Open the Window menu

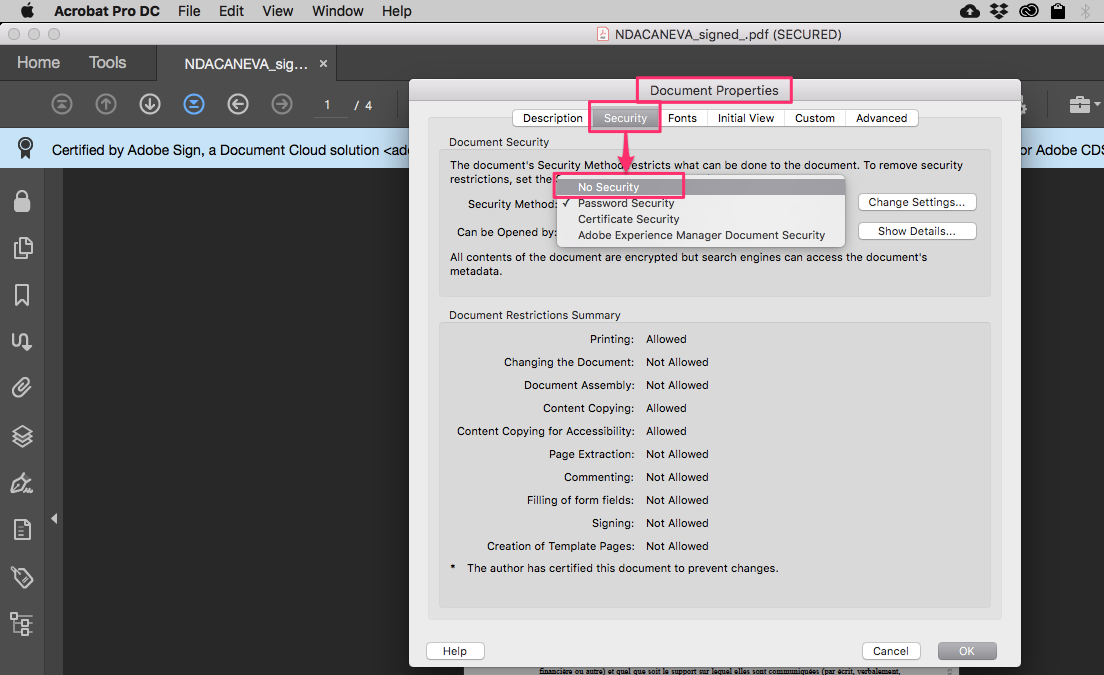pyautogui.click(x=337, y=11)
